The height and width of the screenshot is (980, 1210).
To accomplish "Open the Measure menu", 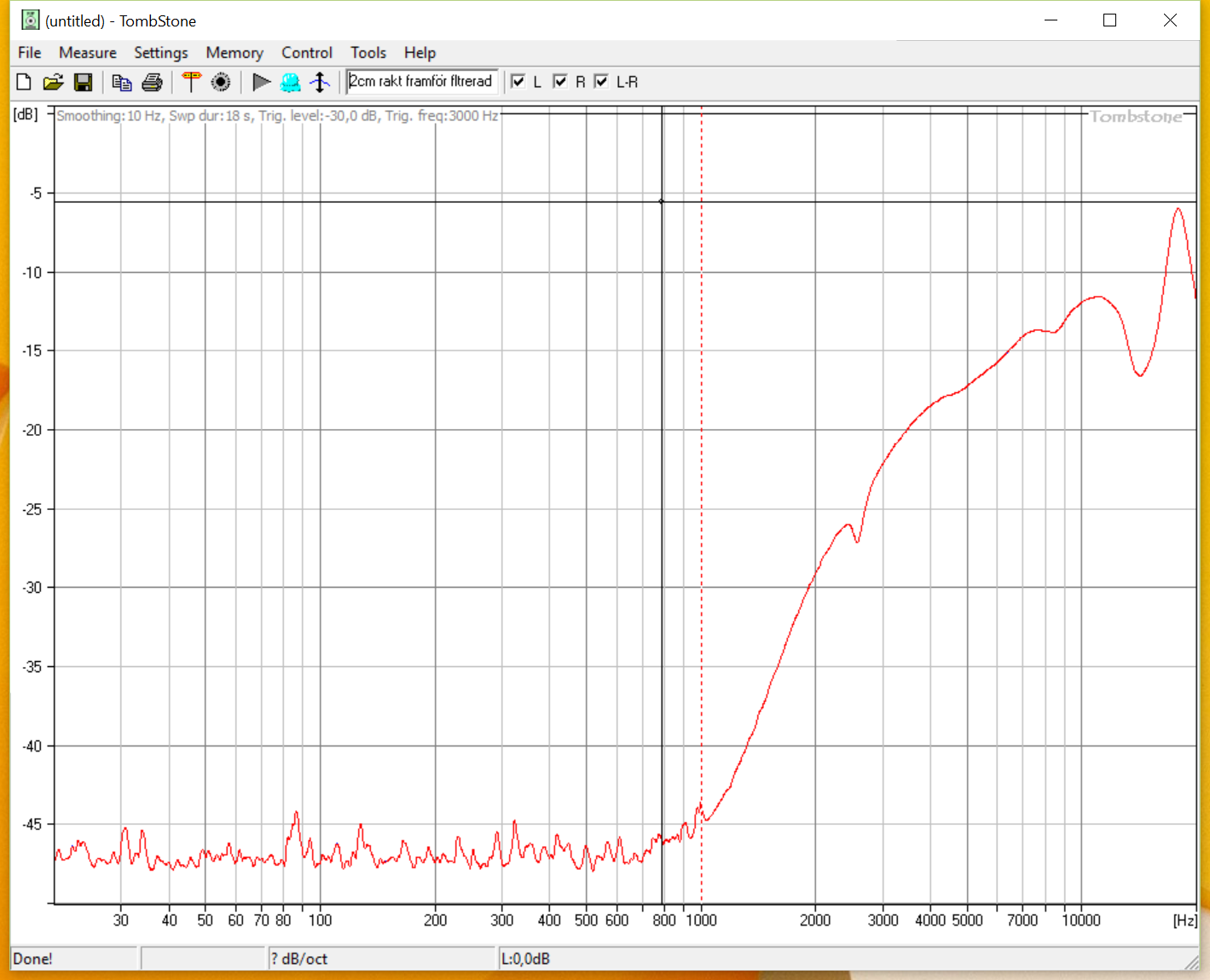I will point(88,53).
